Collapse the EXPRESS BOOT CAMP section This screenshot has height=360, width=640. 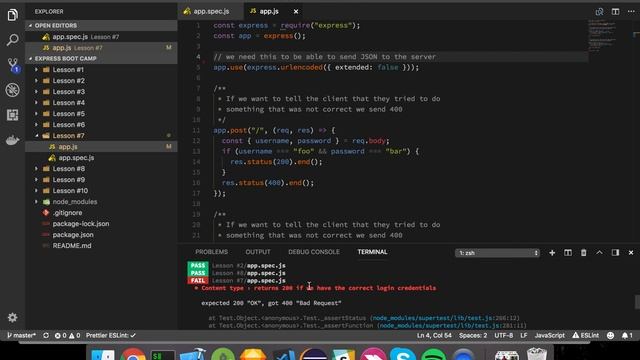[101, 58]
